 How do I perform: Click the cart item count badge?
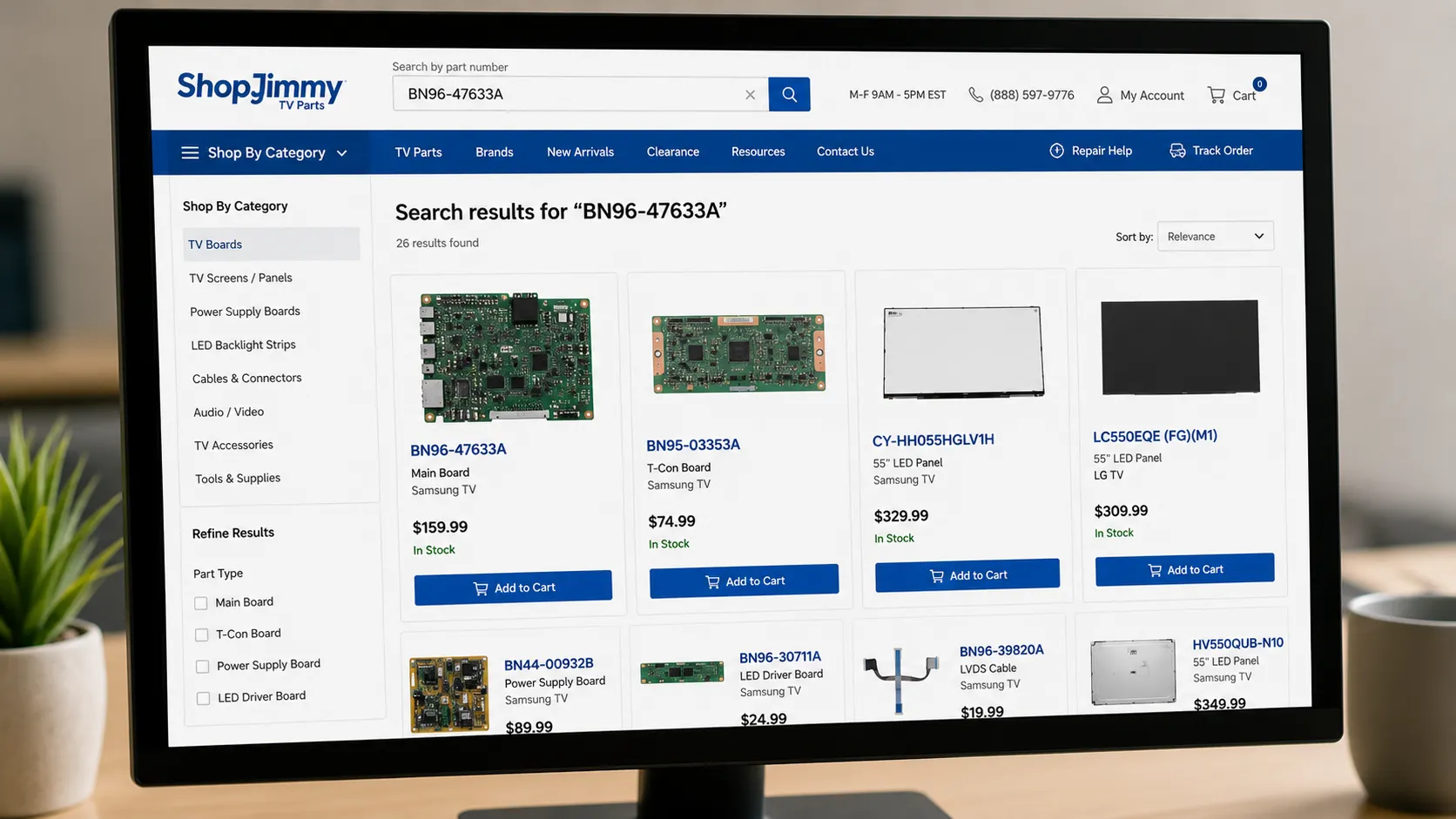point(1259,84)
